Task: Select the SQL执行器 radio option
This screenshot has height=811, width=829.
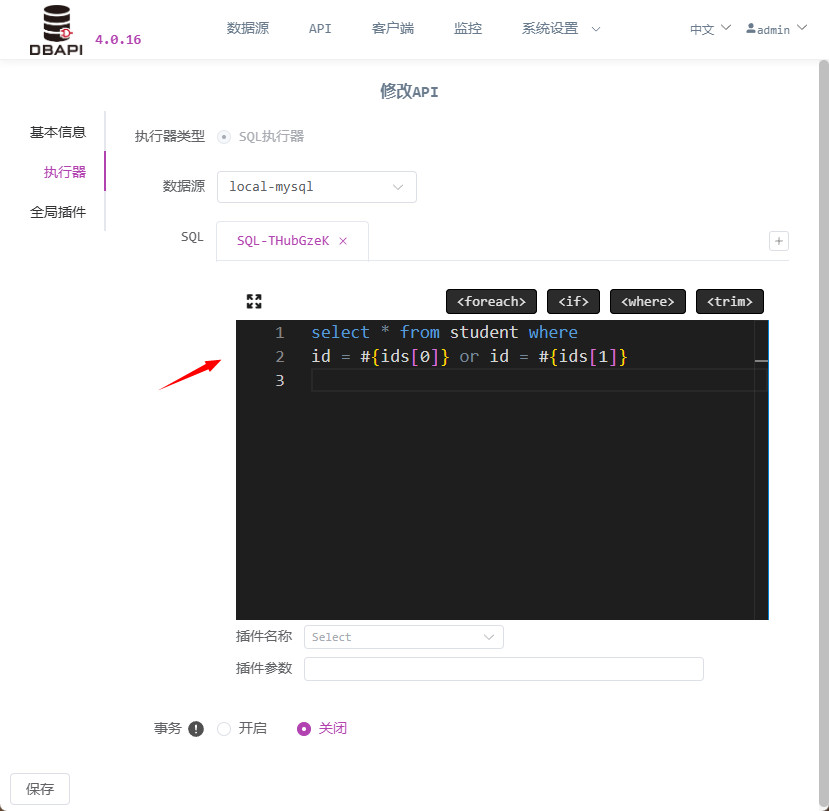Action: click(224, 137)
